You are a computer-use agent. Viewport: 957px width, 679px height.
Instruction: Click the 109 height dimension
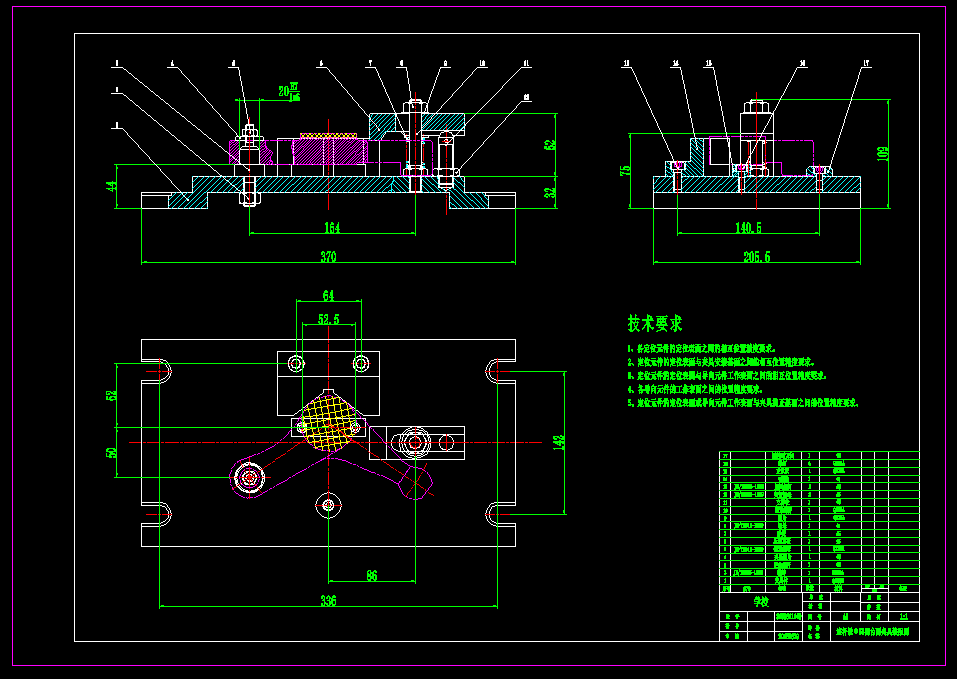(883, 153)
